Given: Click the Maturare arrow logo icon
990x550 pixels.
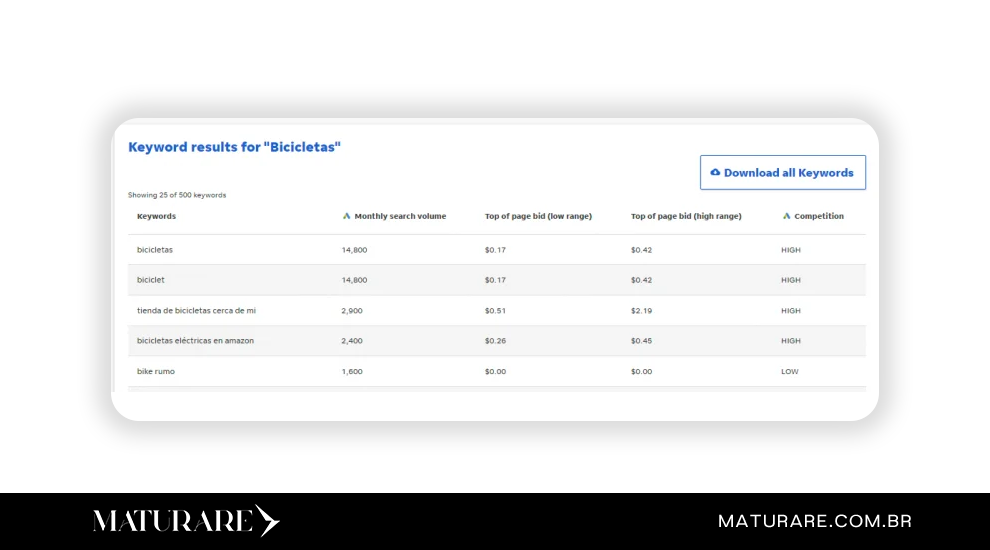Looking at the screenshot, I should coord(267,521).
